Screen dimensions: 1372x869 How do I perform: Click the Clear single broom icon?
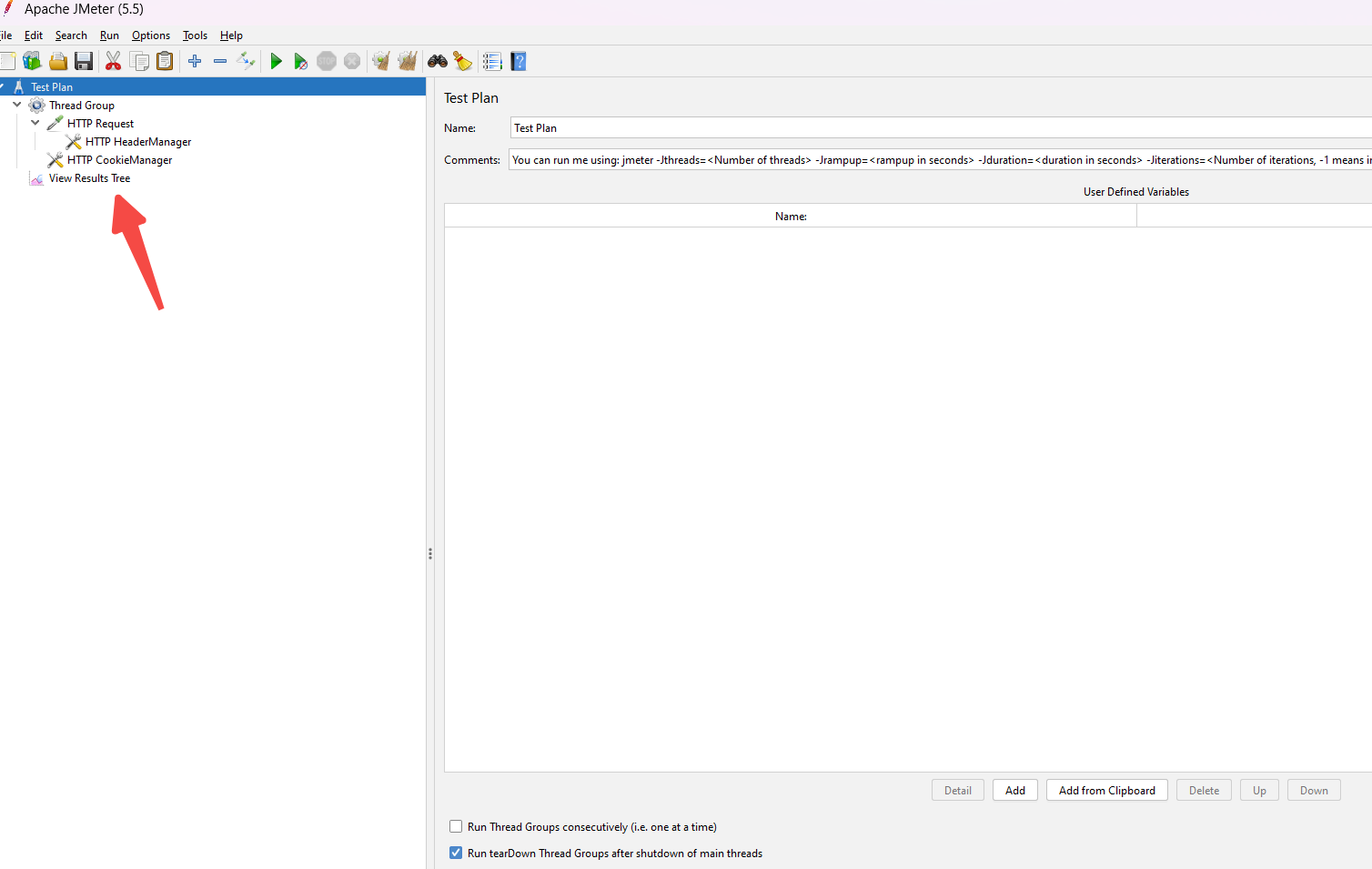click(381, 61)
